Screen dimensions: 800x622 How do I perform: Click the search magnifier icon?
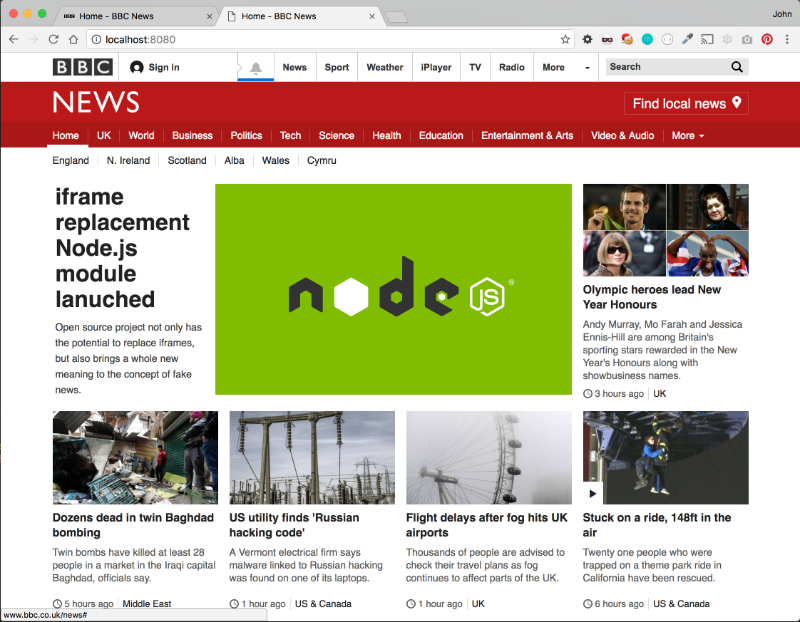(737, 67)
